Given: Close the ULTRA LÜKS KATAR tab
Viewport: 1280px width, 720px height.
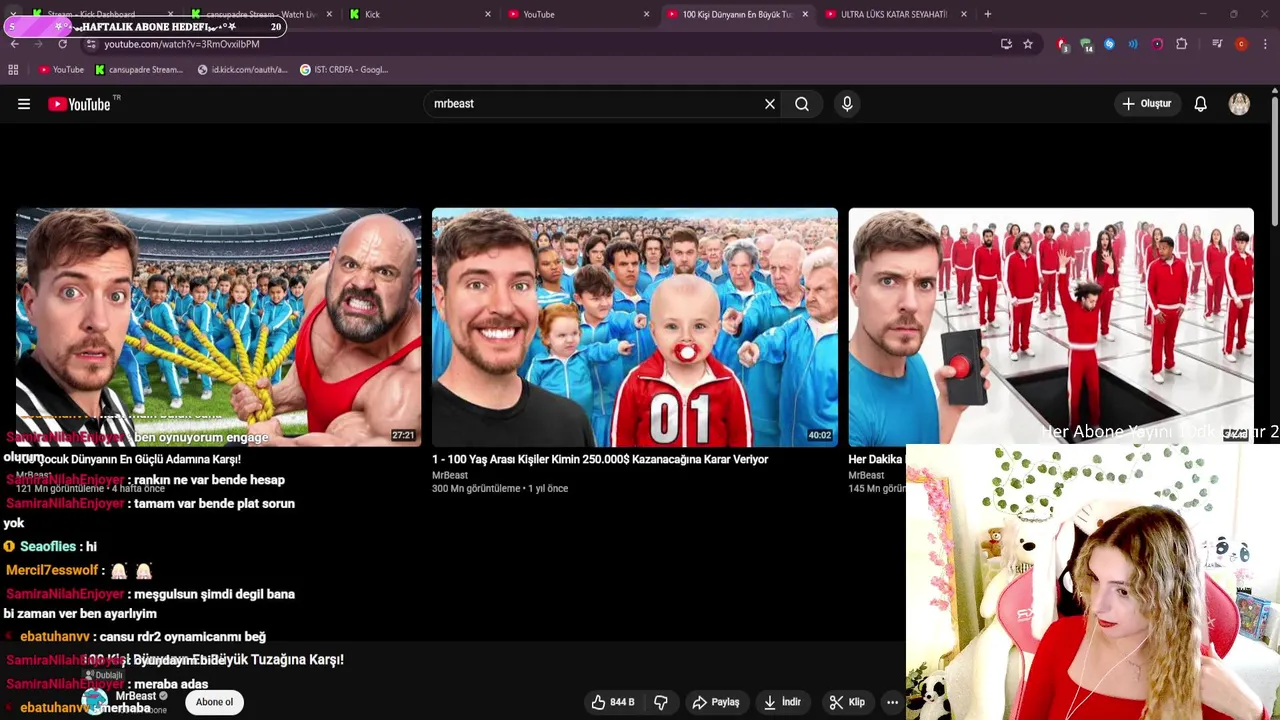Looking at the screenshot, I should [x=964, y=14].
